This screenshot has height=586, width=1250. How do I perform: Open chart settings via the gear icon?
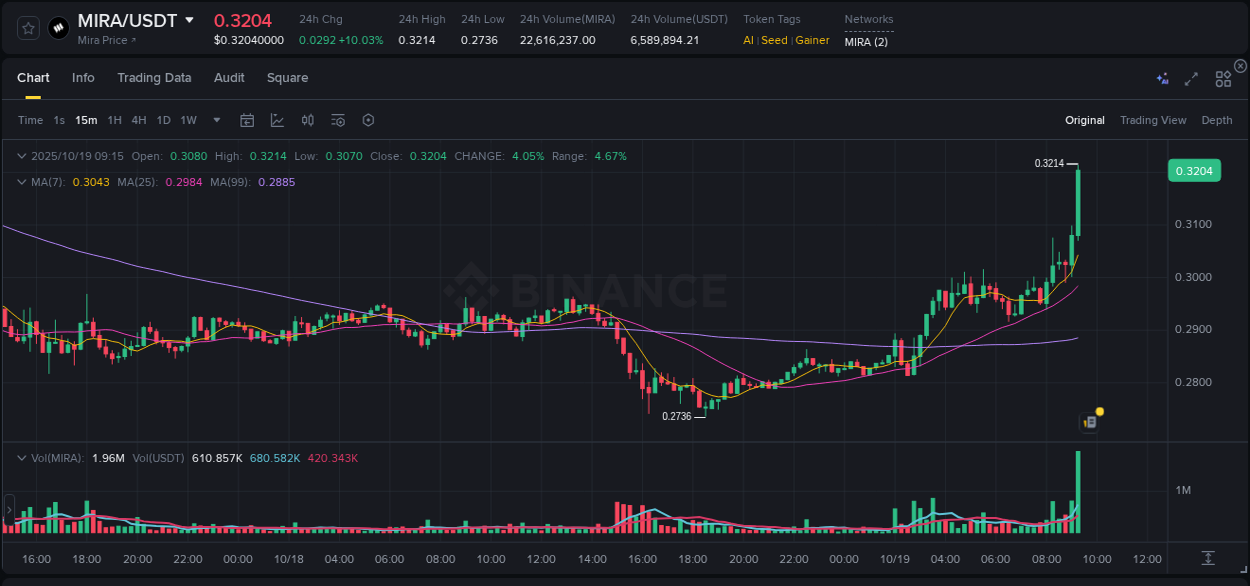(368, 120)
